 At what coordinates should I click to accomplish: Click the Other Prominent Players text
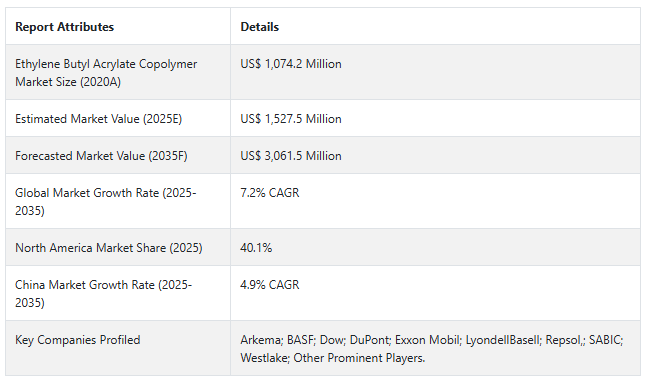coord(359,358)
